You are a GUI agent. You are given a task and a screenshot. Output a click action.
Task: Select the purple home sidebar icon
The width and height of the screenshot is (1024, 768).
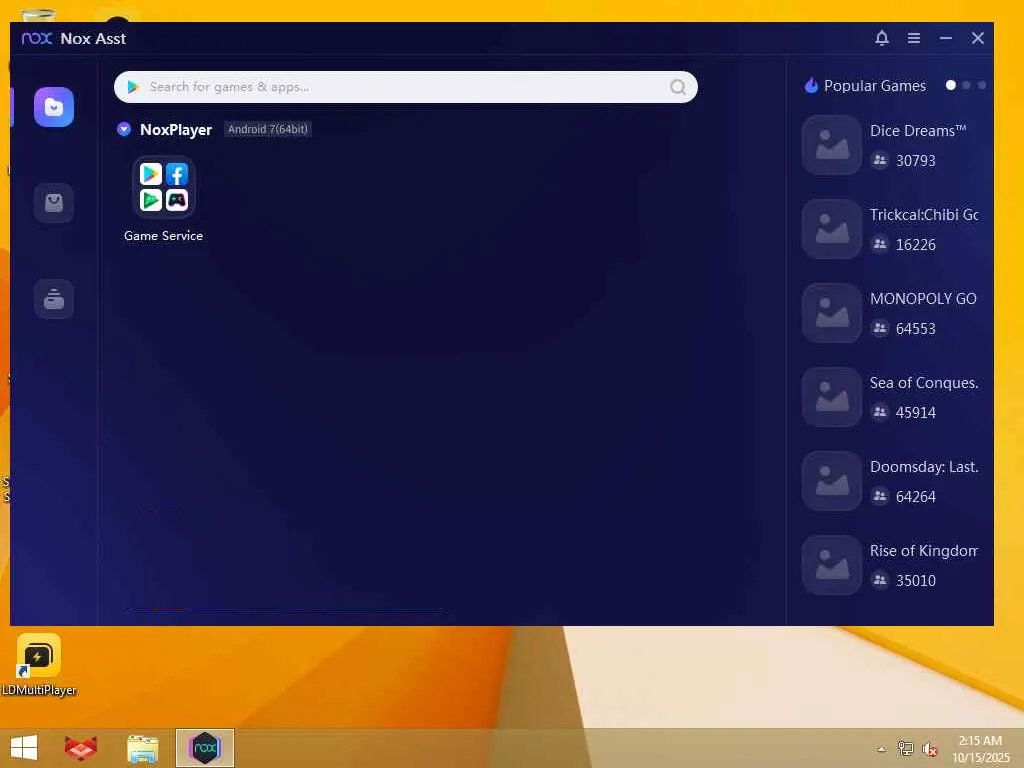pos(54,107)
